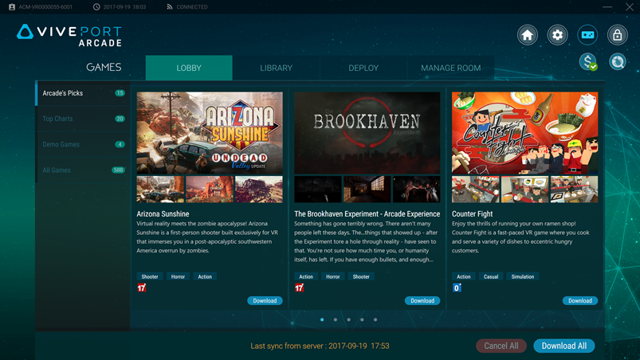Open the Brookhaven main banner thumbnail
Screen dimensions: 640x360
[x=367, y=133]
